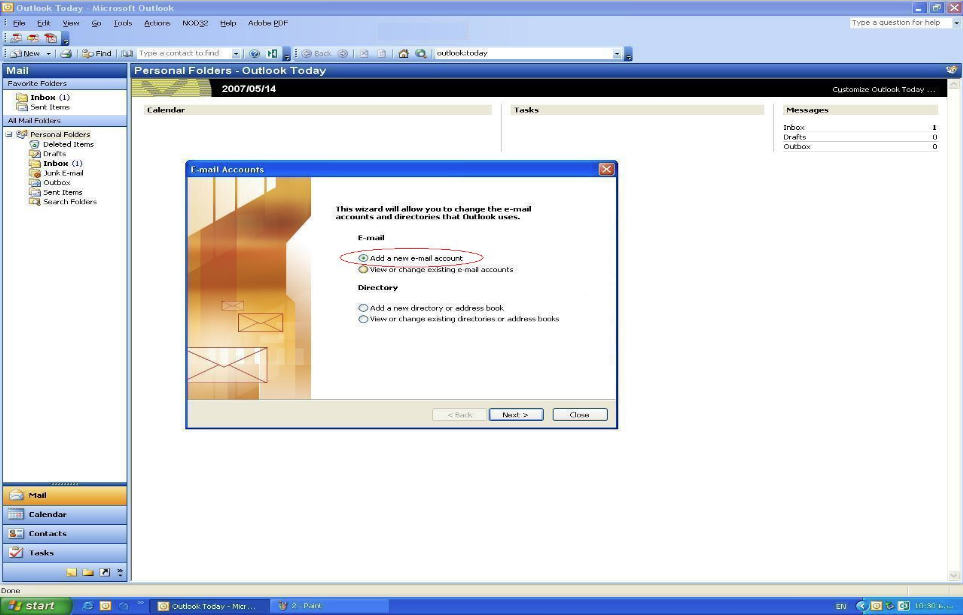The width and height of the screenshot is (963, 615).
Task: Open the View menu
Action: click(71, 23)
